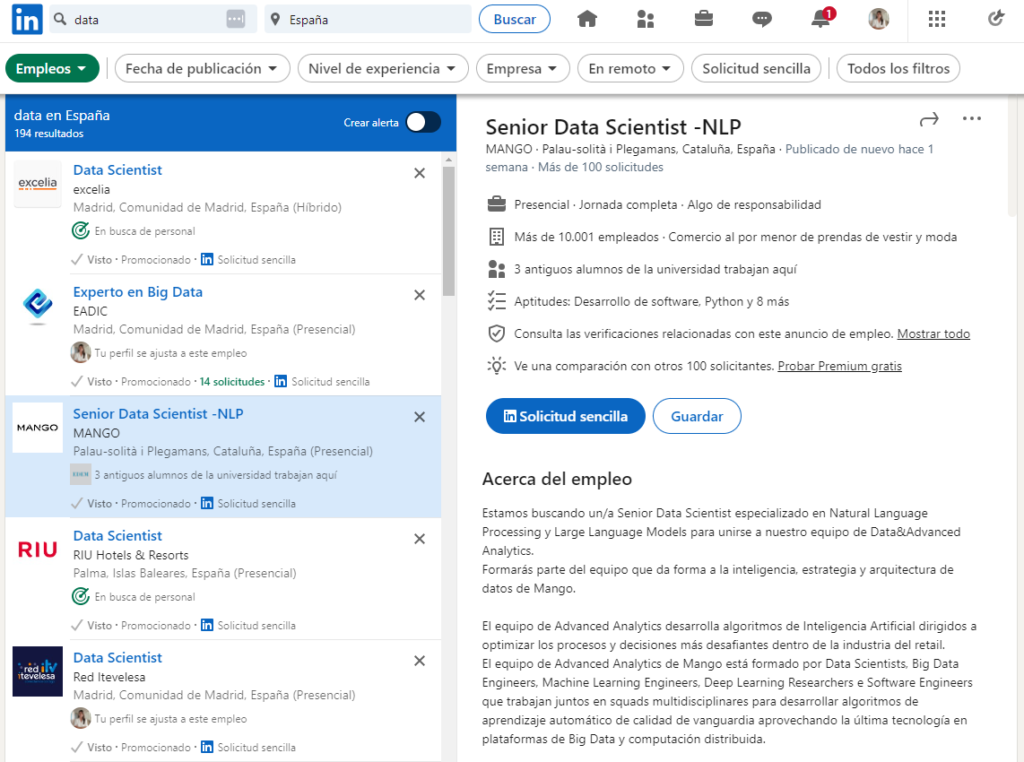Screen dimensions: 1024x762
Task: Open the Empleos category menu
Action: coord(52,69)
